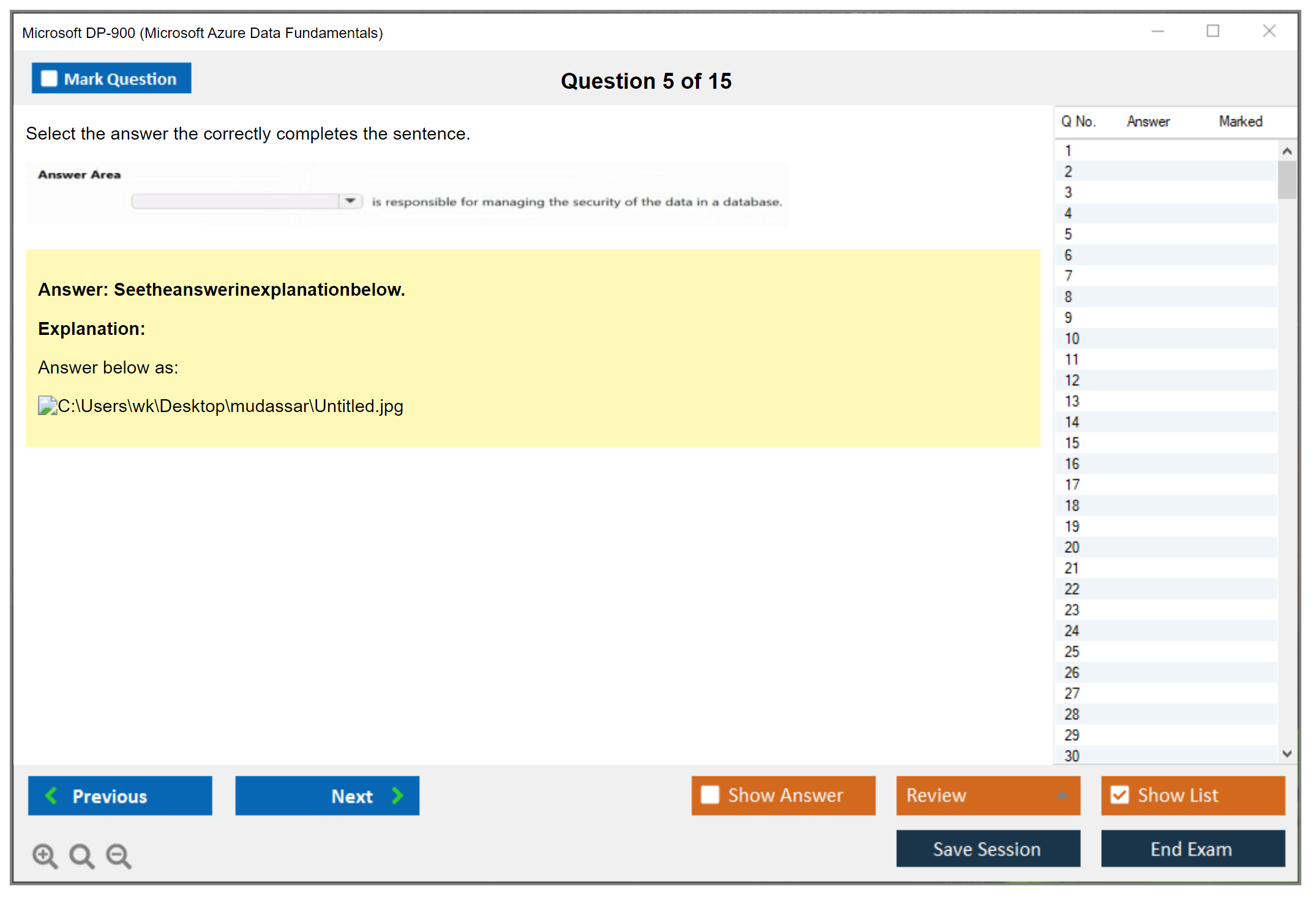Click the broken image icon in explanation
Screen dimensions: 1316x900
point(47,406)
